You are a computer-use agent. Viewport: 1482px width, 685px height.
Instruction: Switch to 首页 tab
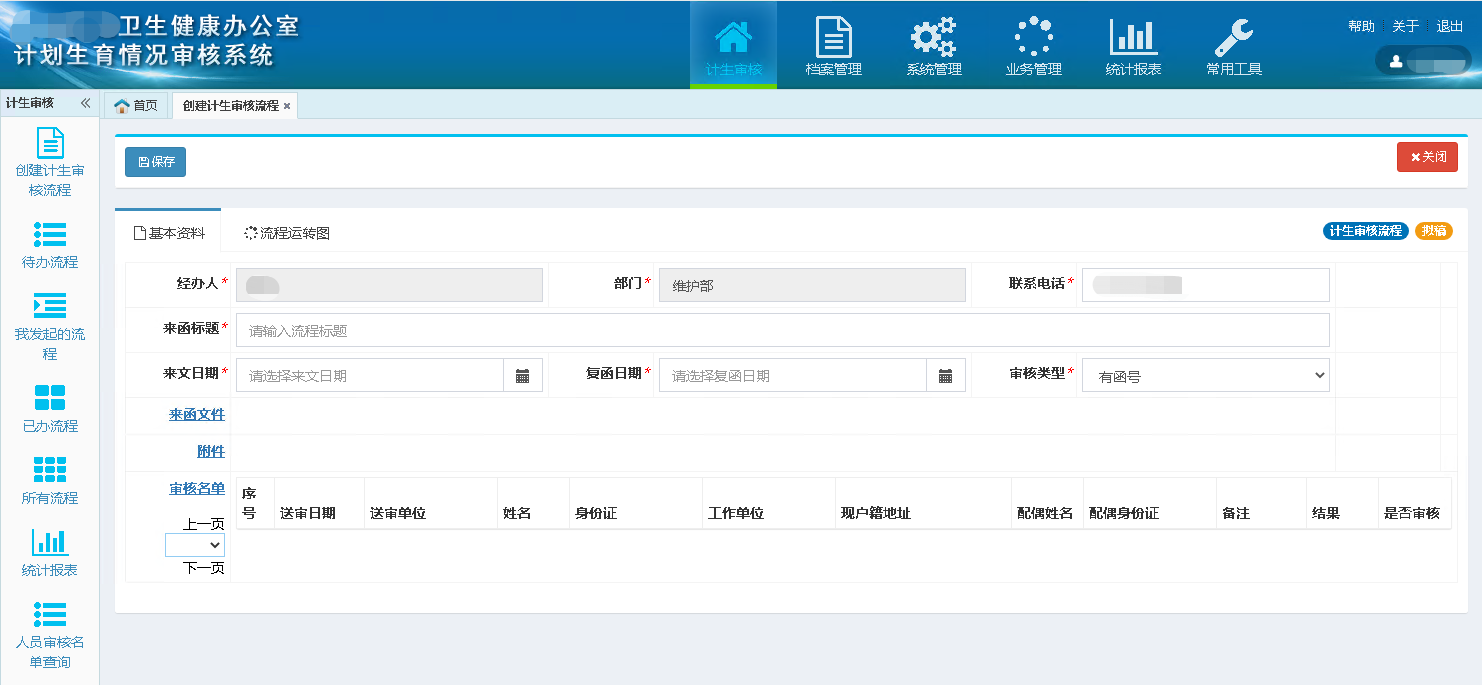[x=136, y=105]
